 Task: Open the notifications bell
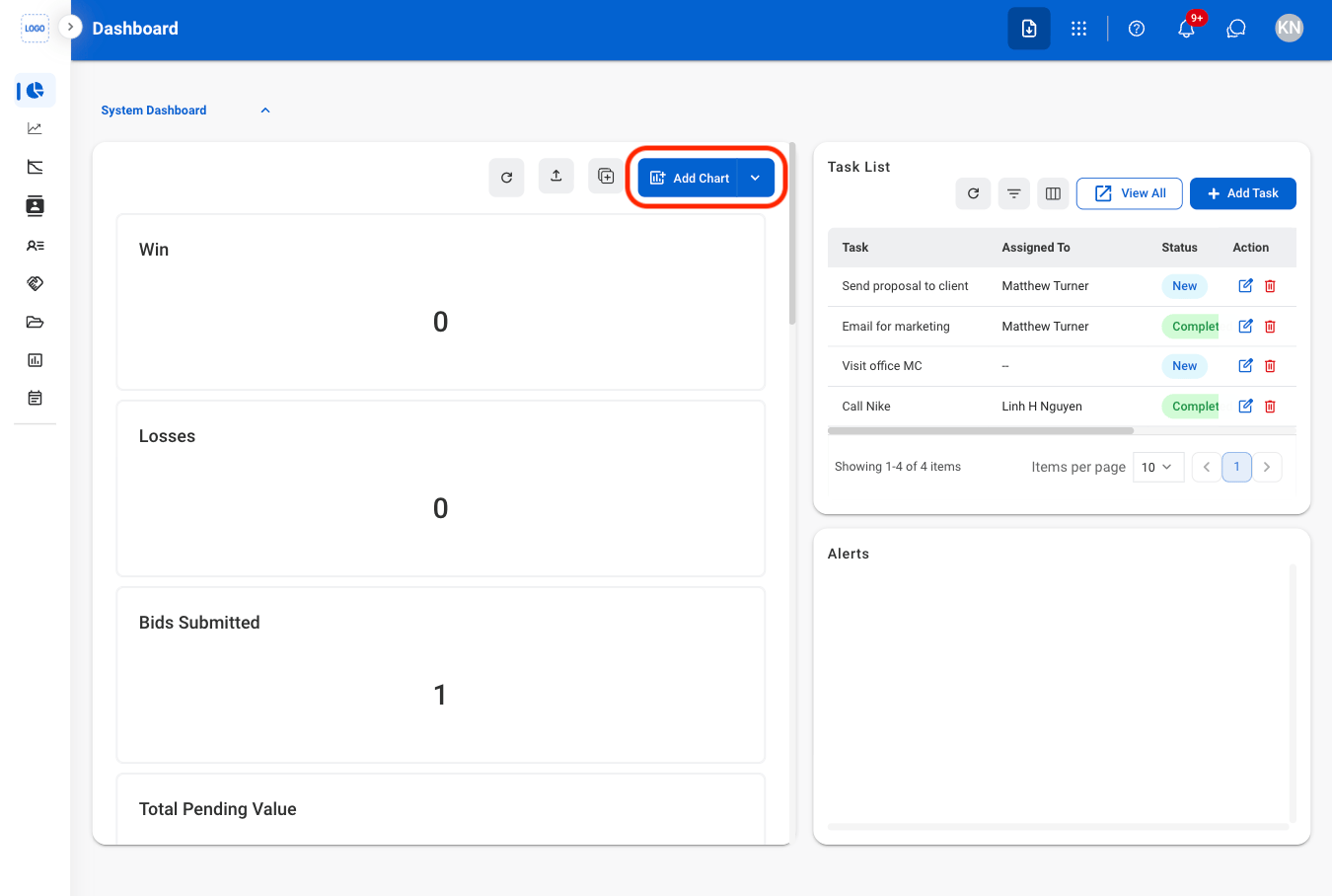[1187, 29]
